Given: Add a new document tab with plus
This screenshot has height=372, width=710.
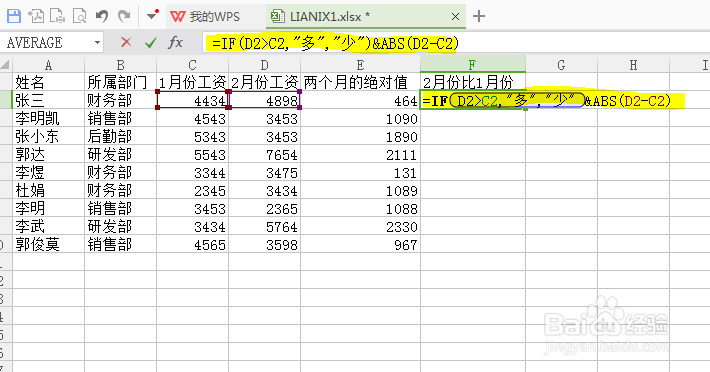Looking at the screenshot, I should pos(479,16).
